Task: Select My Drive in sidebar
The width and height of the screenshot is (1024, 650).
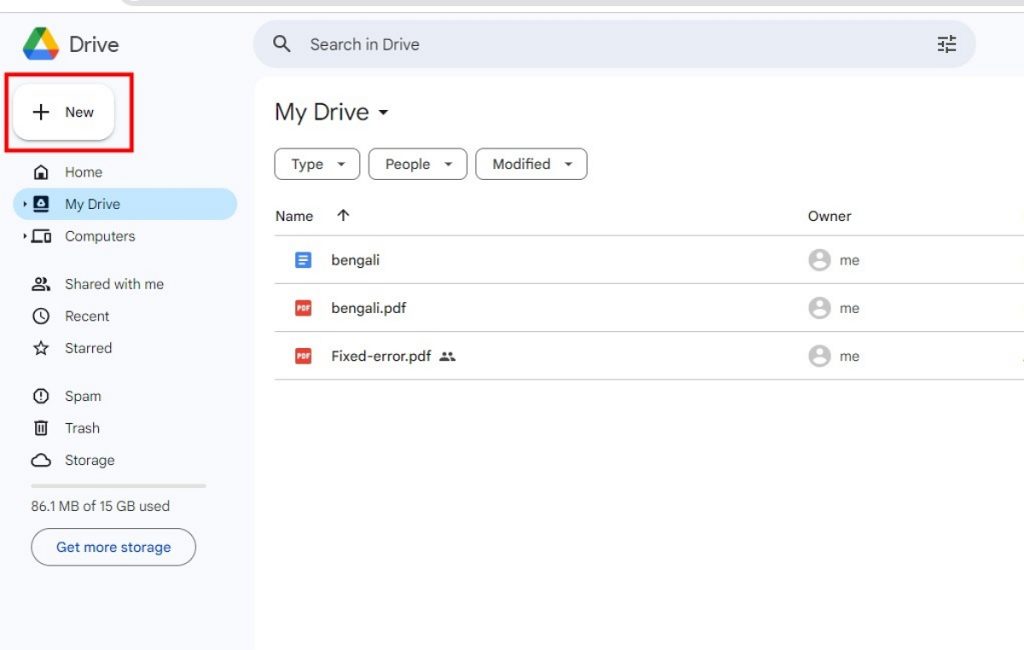Action: [x=125, y=204]
